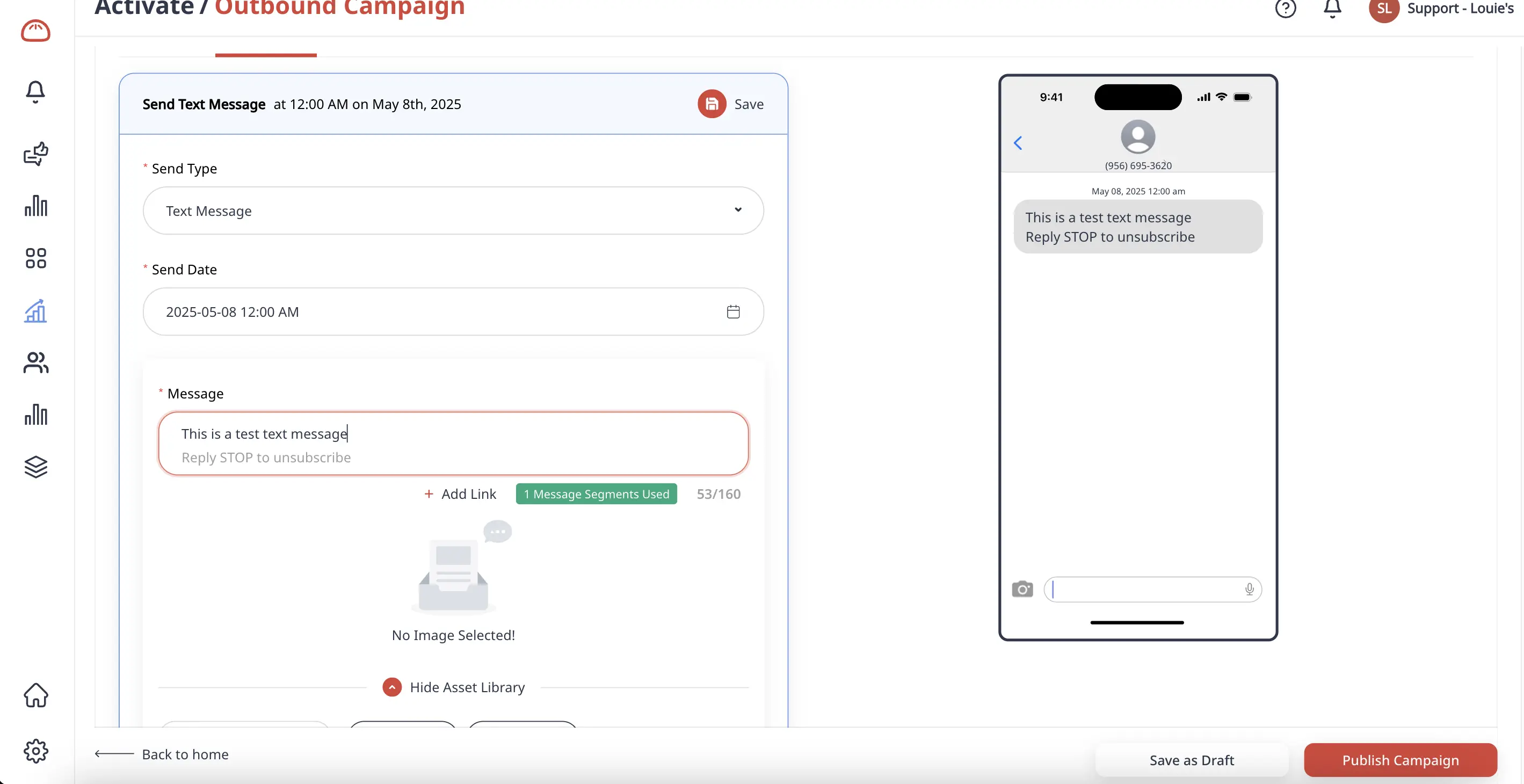
Task: Click the top-right bell notification icon
Action: [x=1332, y=8]
